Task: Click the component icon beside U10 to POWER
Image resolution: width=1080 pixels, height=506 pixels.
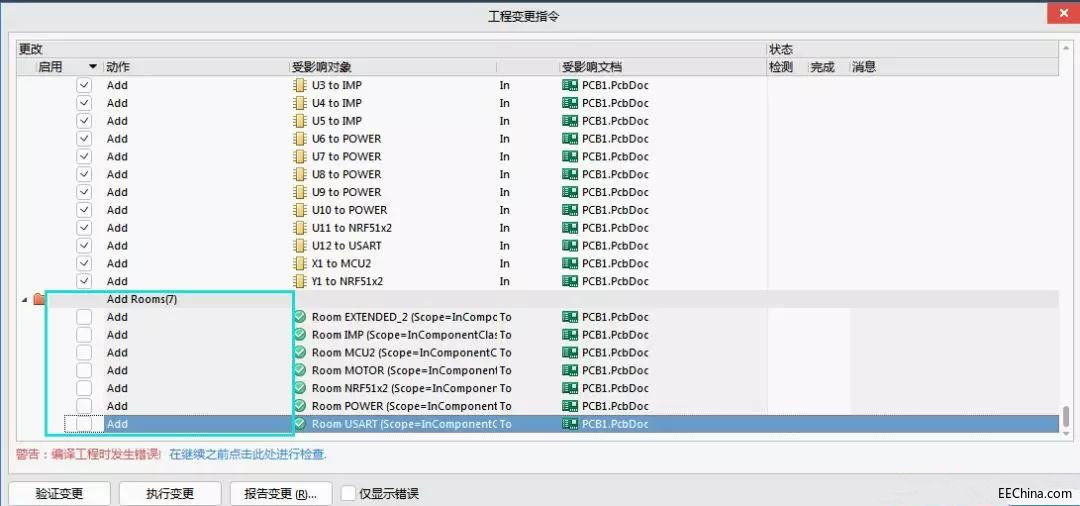Action: tap(298, 210)
